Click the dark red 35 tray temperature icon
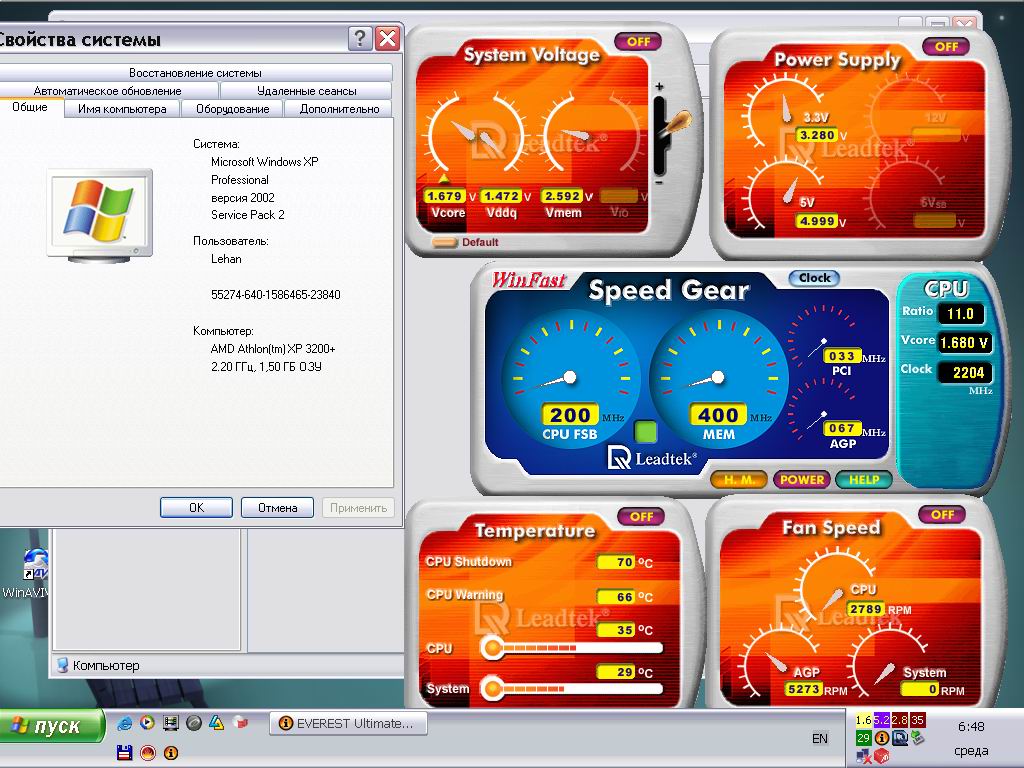 [918, 720]
